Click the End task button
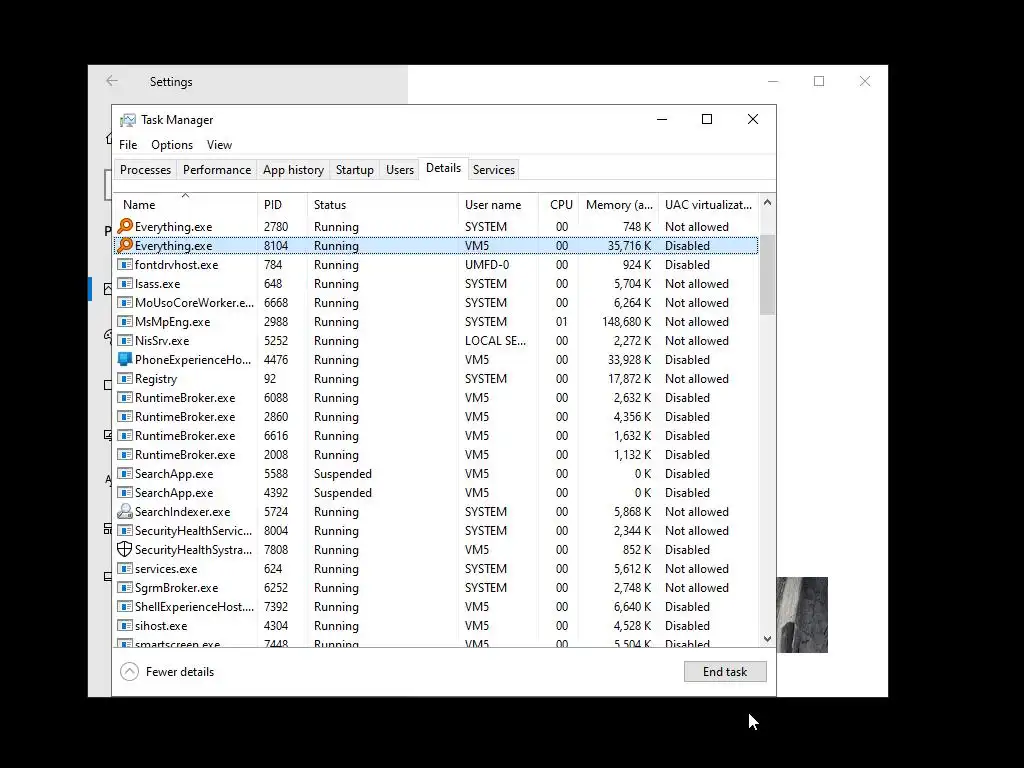Screen dimensions: 1024x768 725,671
